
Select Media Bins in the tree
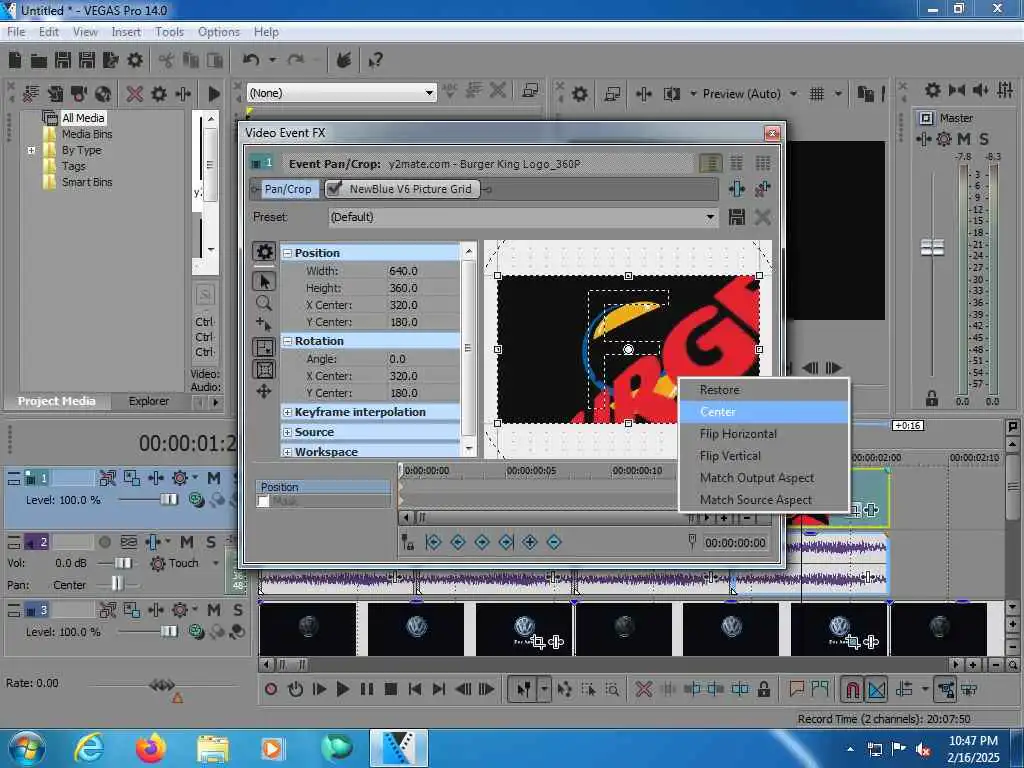[x=87, y=134]
